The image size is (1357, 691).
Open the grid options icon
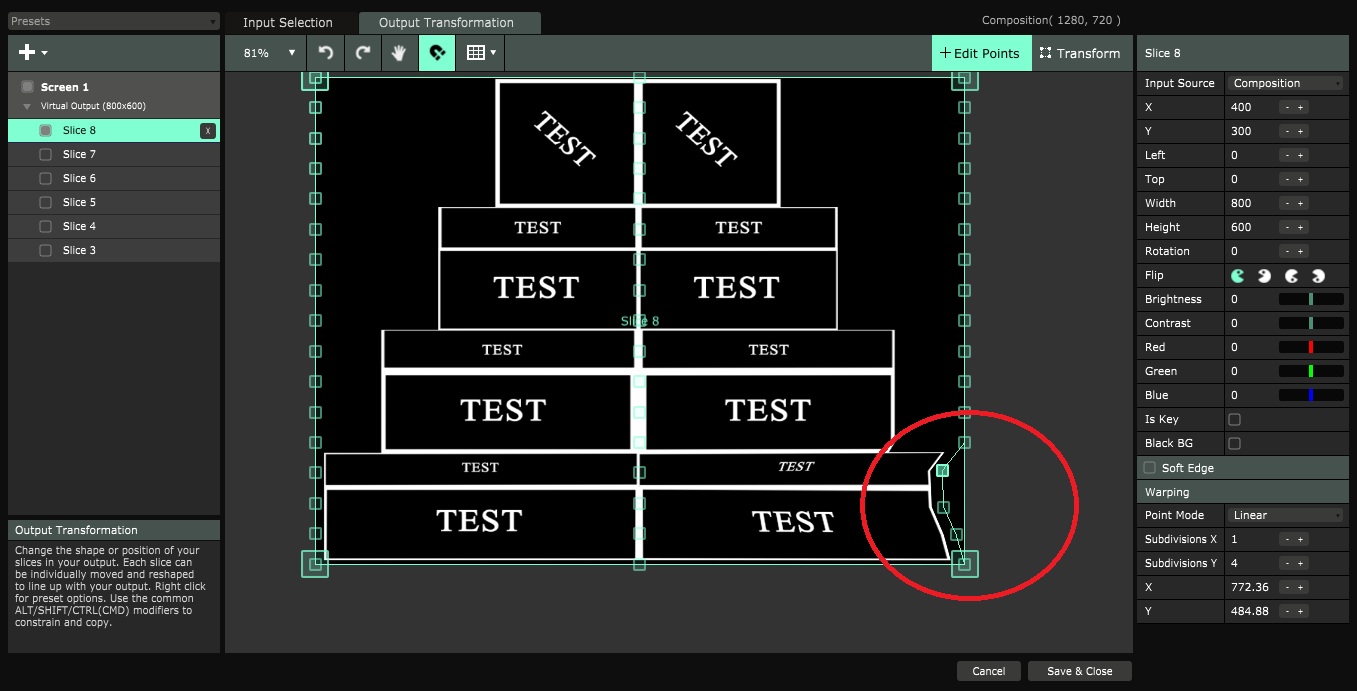point(479,53)
